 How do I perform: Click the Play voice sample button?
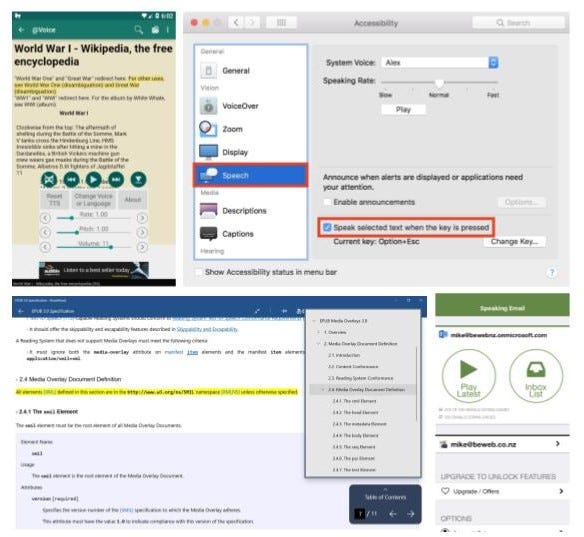[x=403, y=109]
